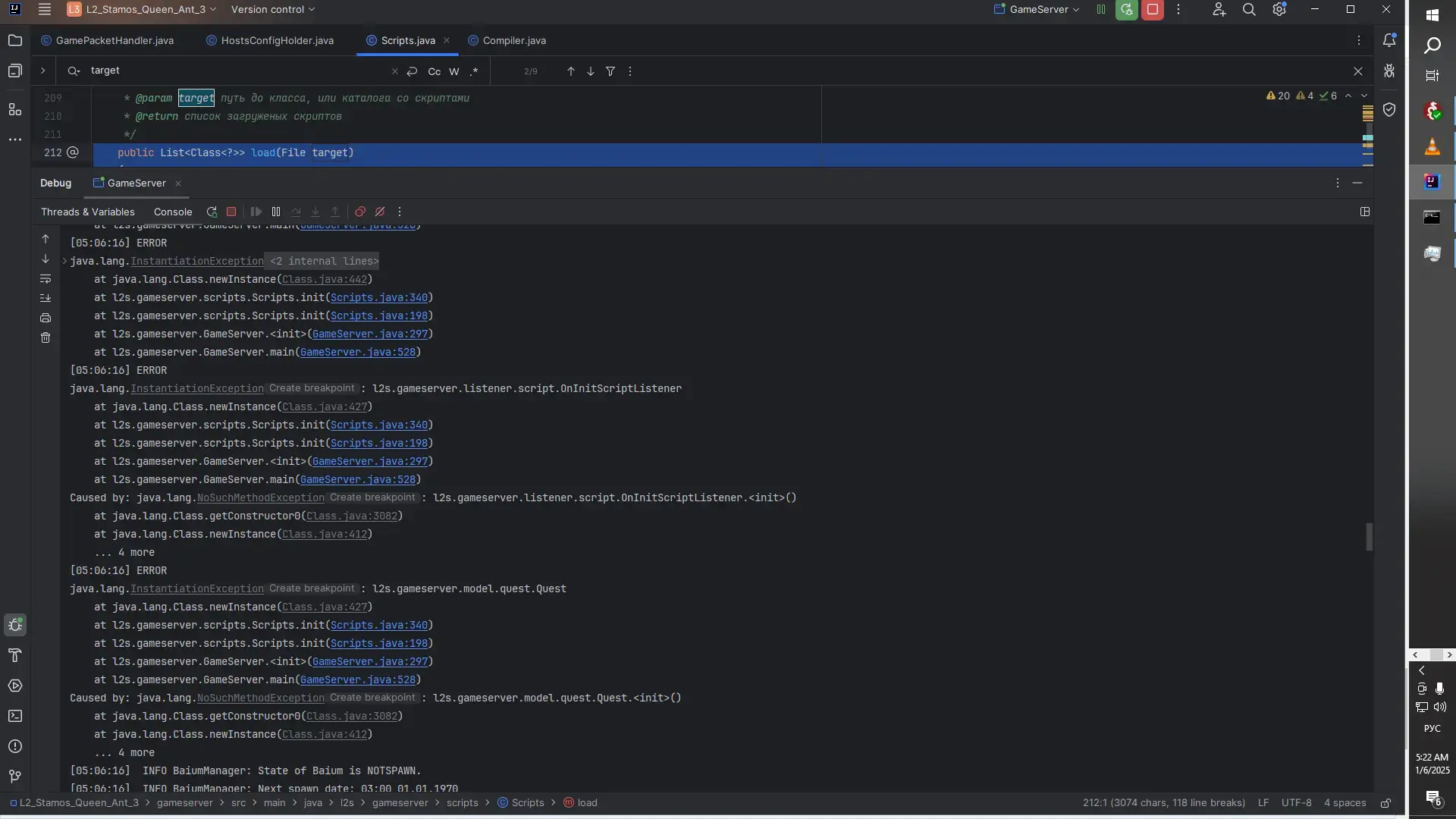Open the Git version control tool window icon

15,777
